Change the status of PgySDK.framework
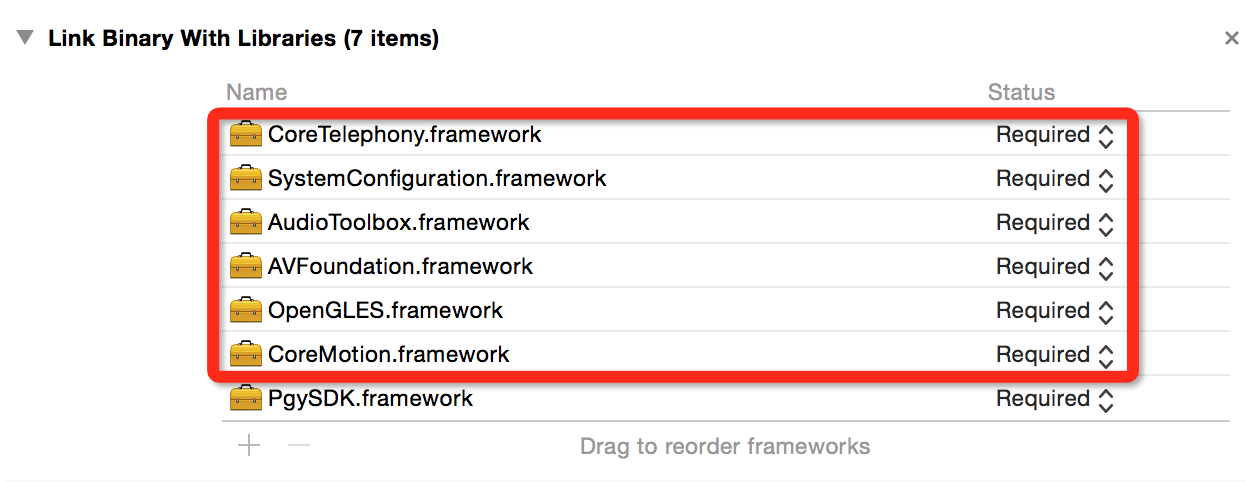 [x=1055, y=399]
